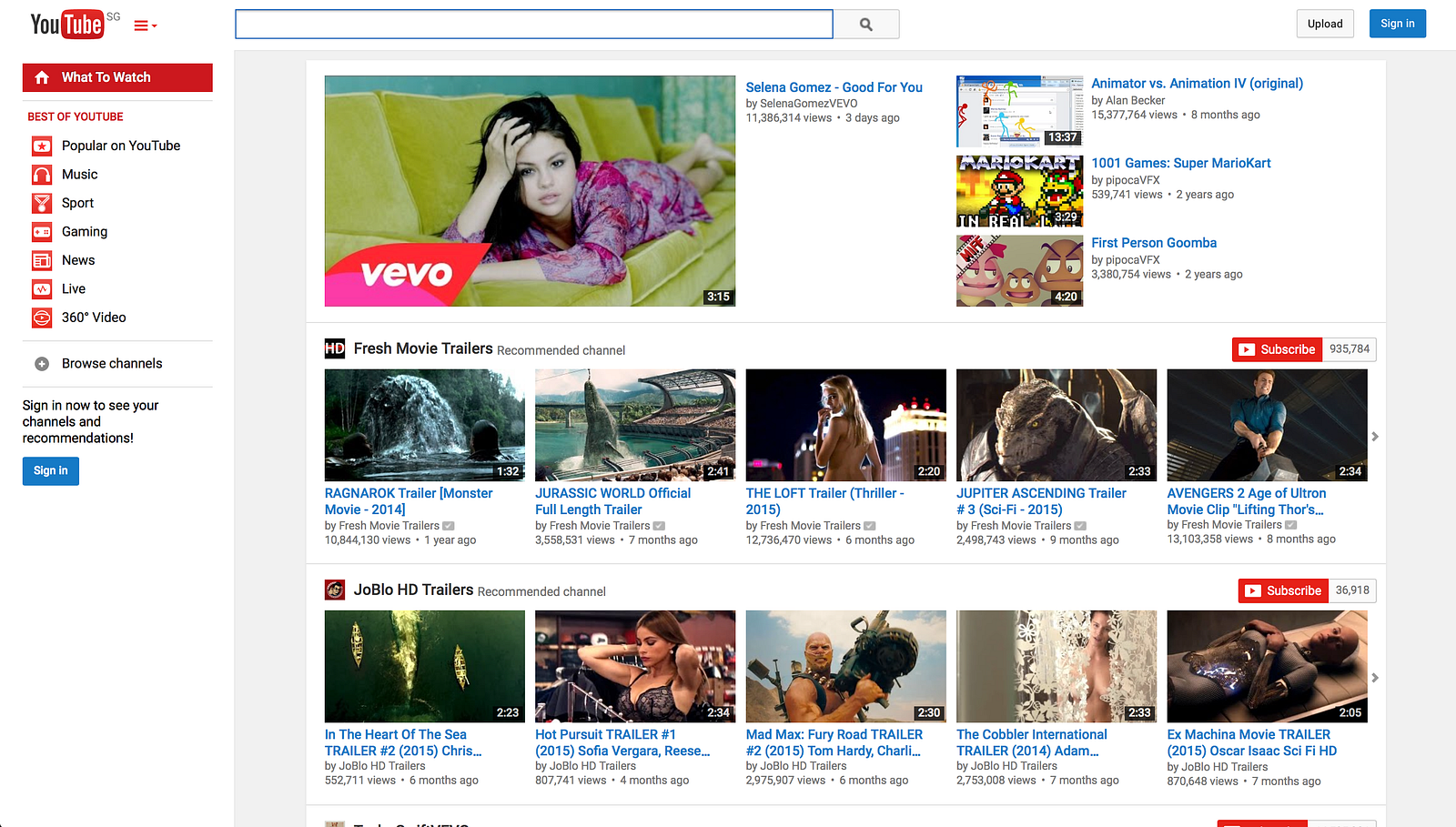The height and width of the screenshot is (827, 1456).
Task: Open Ex Machina Movie TRAILER title link
Action: click(1252, 742)
